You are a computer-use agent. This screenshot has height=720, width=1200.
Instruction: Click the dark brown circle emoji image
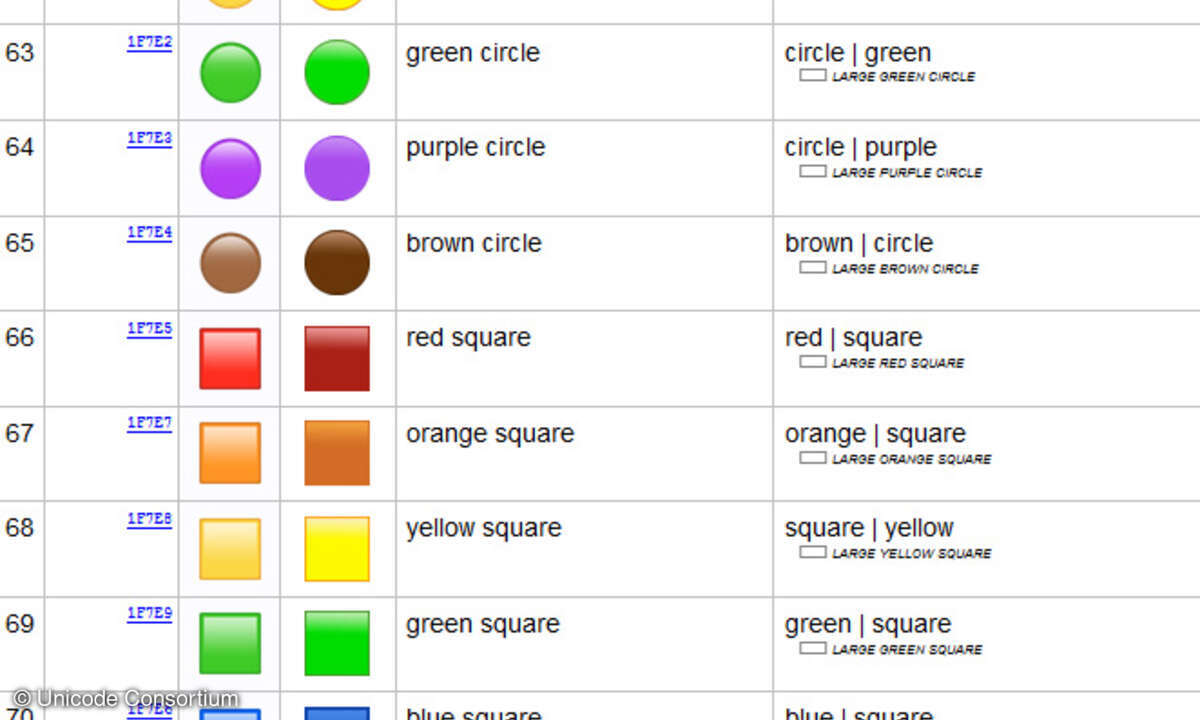point(337,263)
